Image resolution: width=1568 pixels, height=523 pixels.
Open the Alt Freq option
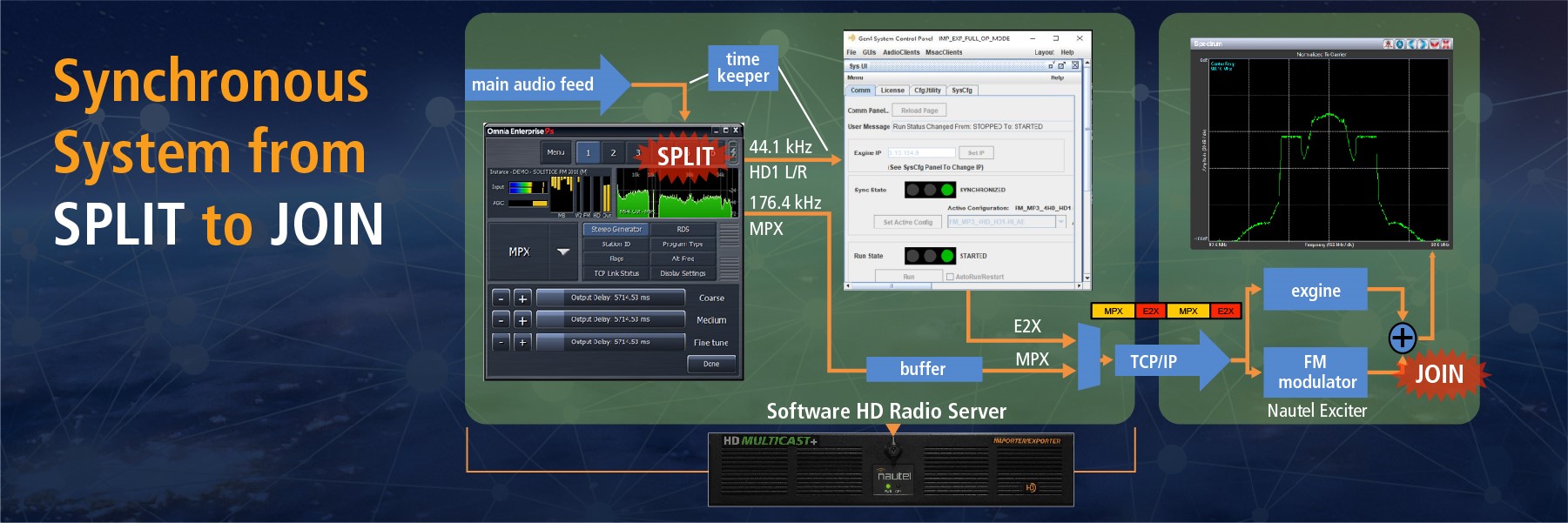click(683, 258)
